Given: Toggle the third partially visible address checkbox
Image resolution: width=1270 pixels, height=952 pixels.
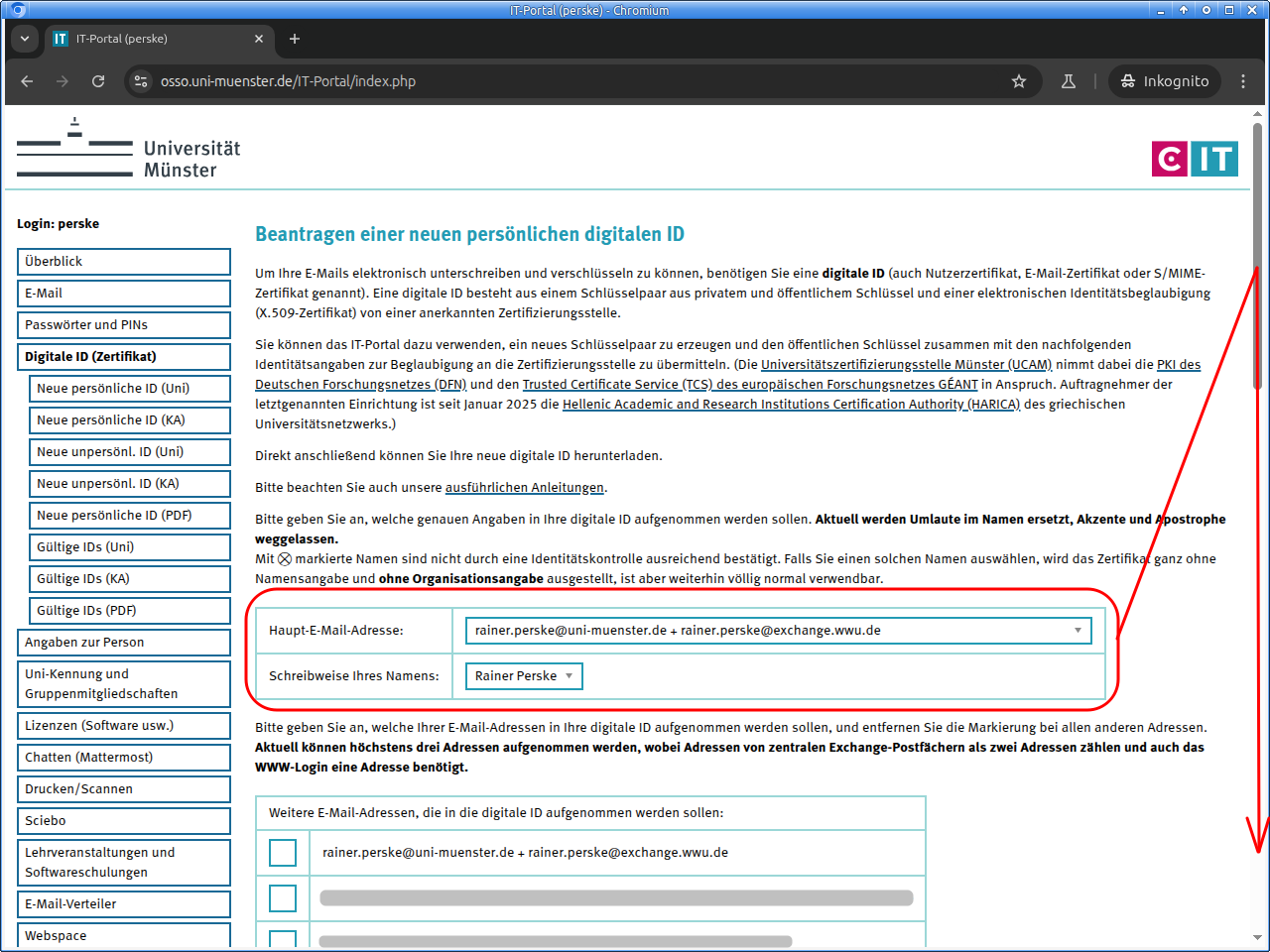Looking at the screenshot, I should tap(283, 938).
